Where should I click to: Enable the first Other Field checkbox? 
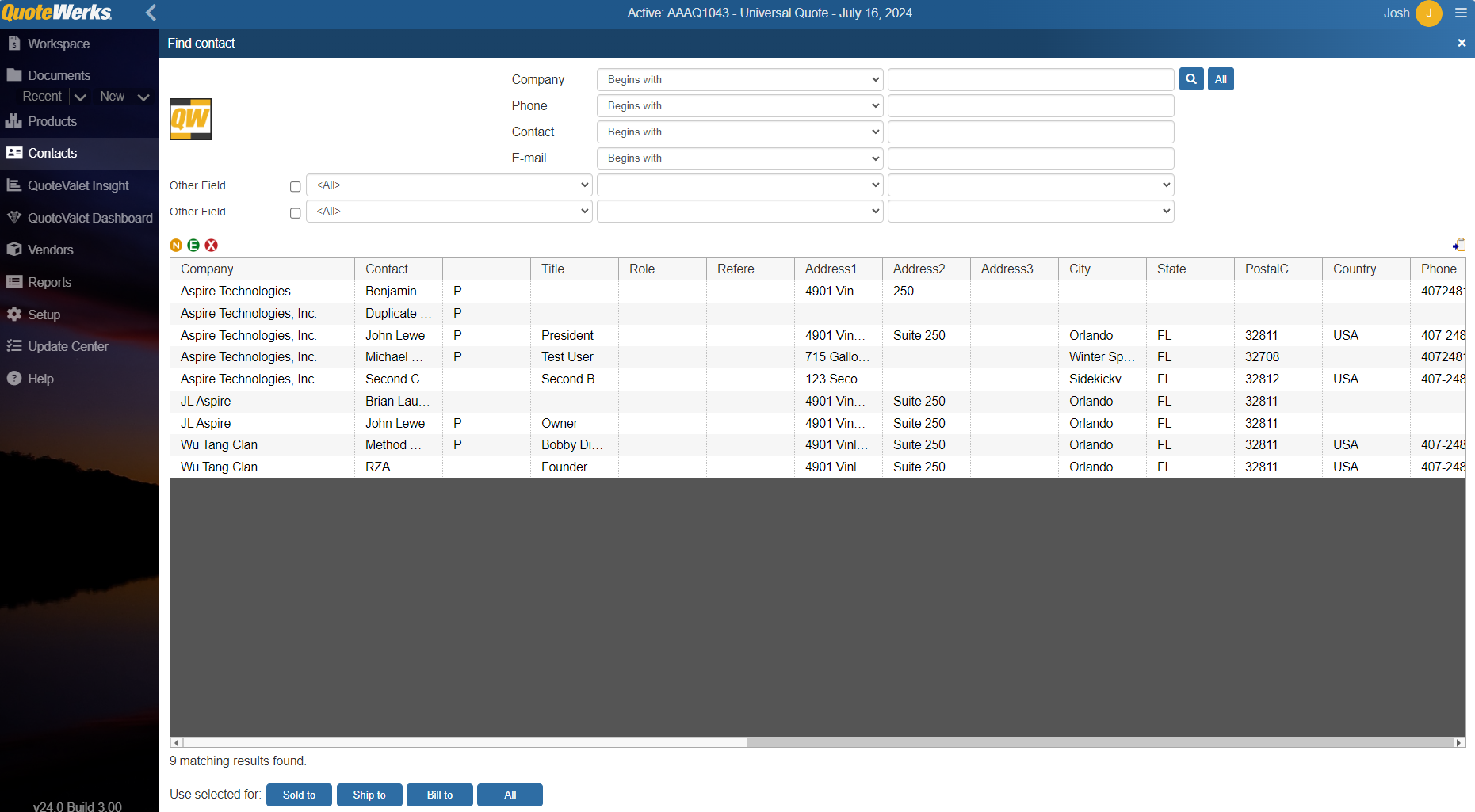pyautogui.click(x=296, y=187)
